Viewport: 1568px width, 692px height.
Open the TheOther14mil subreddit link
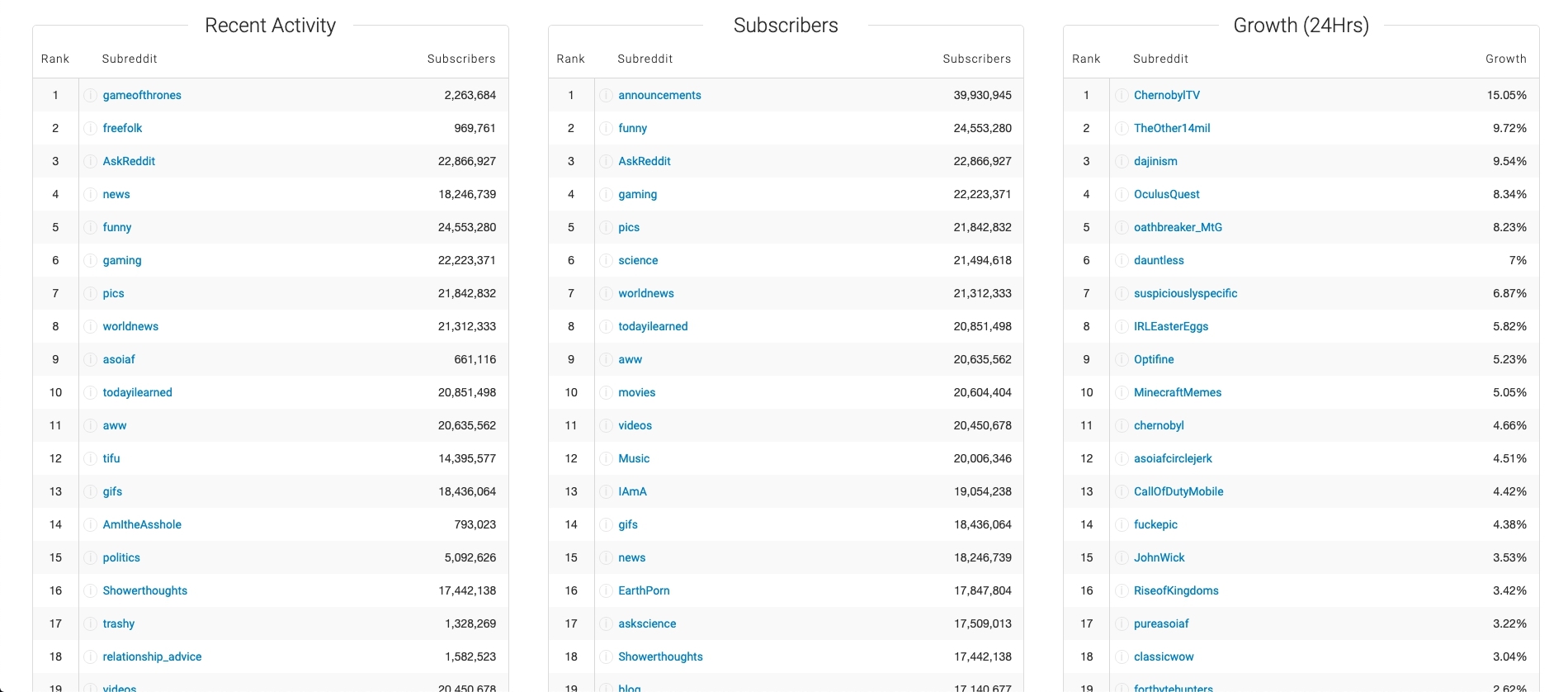1172,128
